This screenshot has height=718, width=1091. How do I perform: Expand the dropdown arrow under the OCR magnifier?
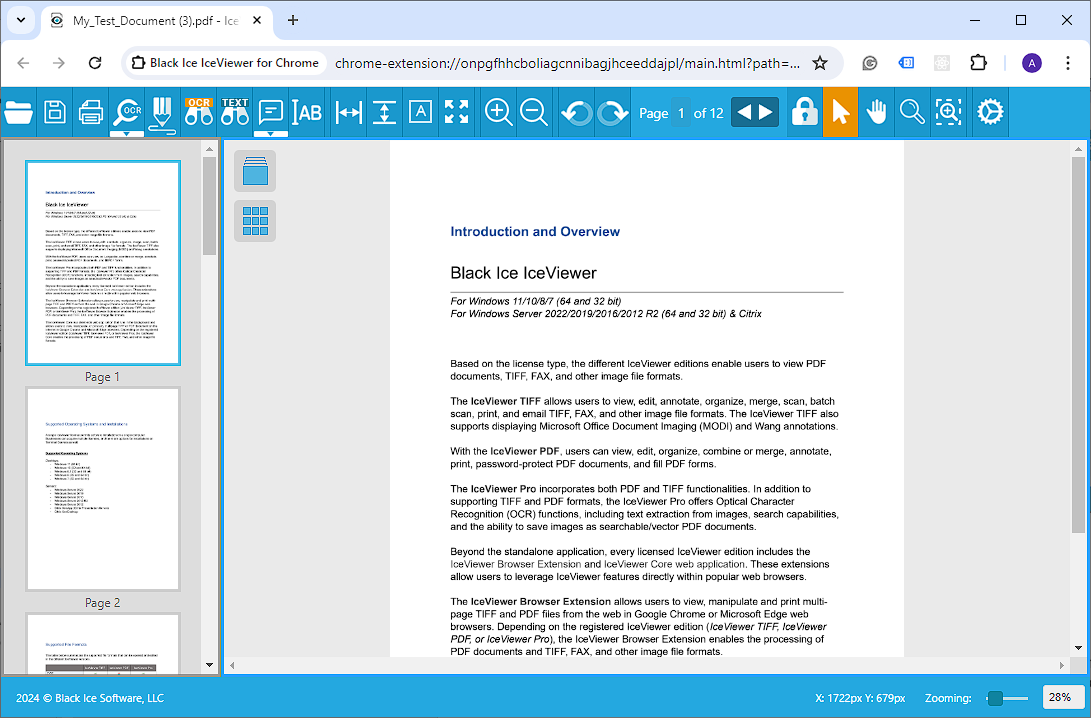(x=127, y=133)
